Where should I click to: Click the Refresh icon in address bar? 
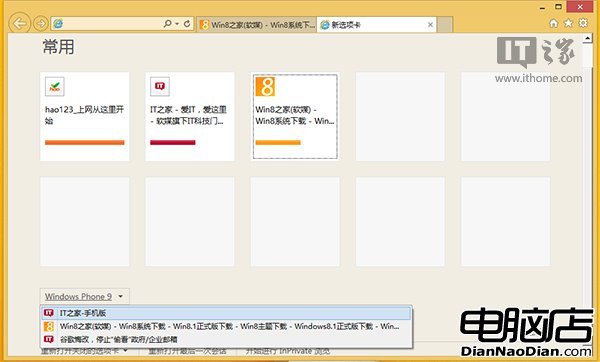click(187, 24)
